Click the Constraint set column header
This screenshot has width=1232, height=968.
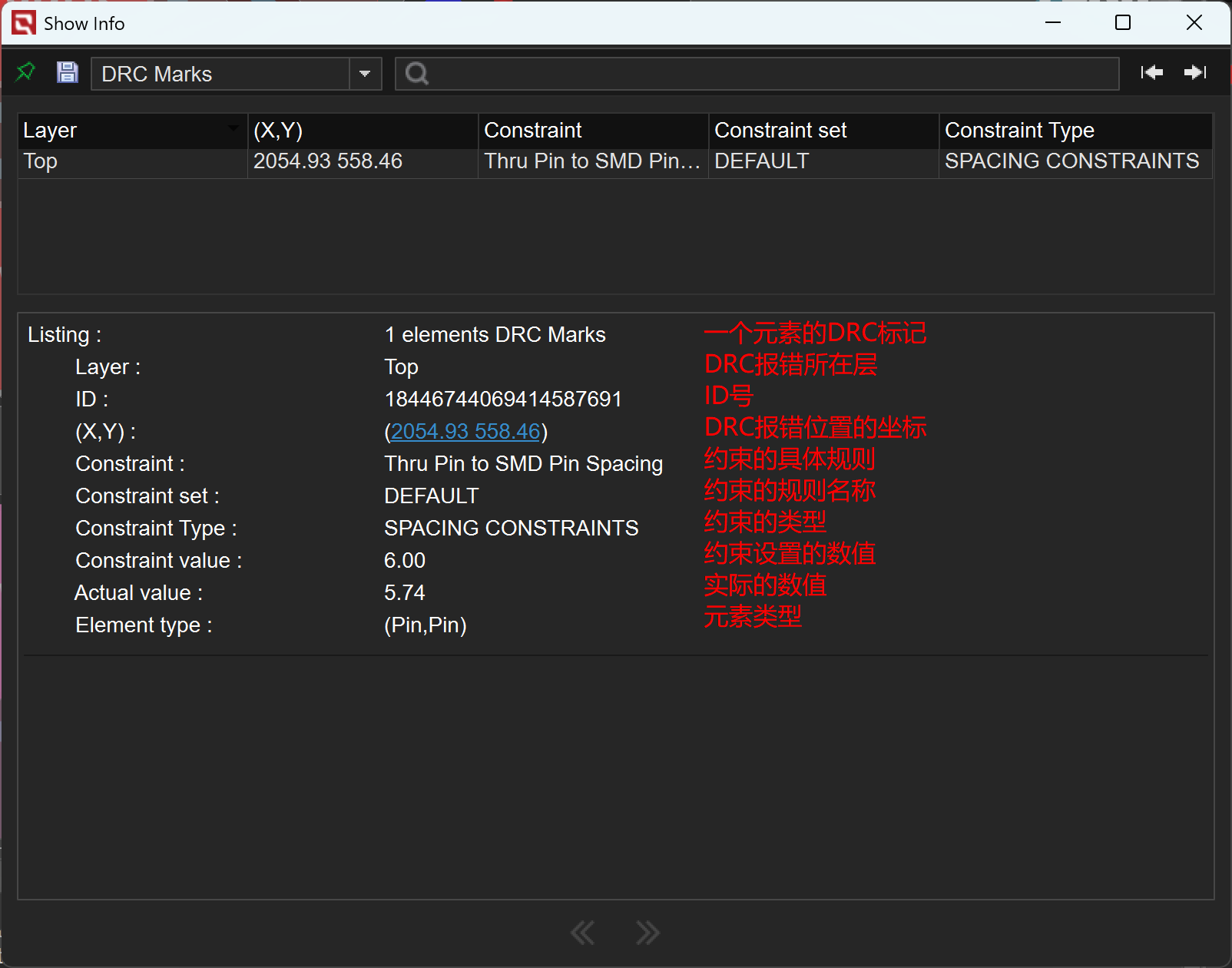tap(823, 131)
